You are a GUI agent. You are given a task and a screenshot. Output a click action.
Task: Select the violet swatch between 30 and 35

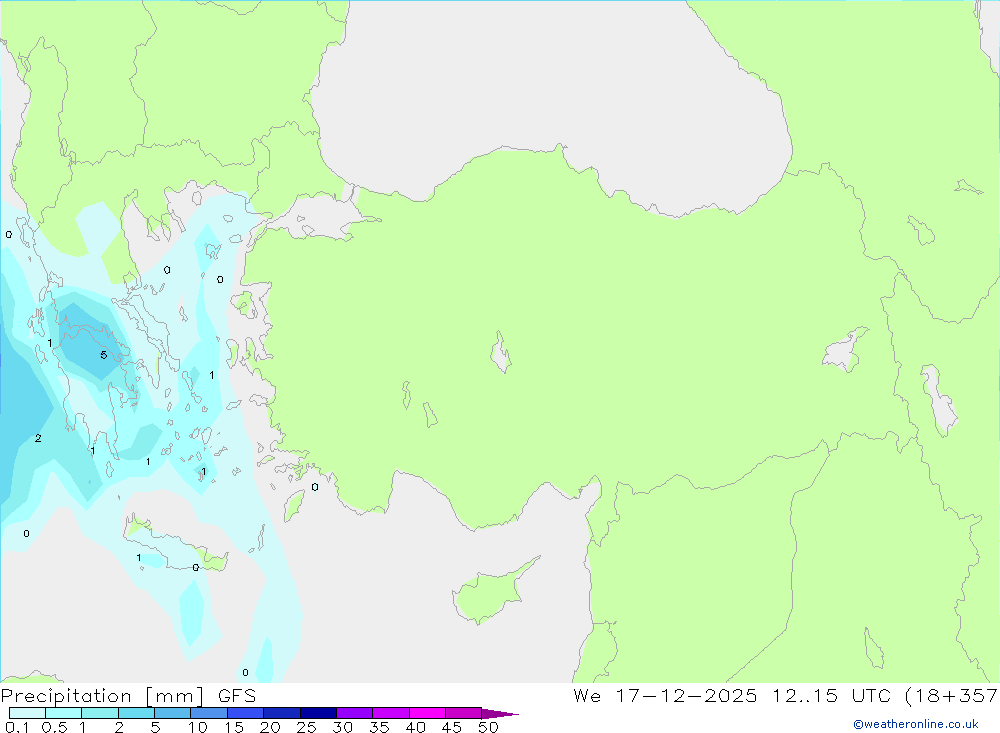[x=355, y=713]
